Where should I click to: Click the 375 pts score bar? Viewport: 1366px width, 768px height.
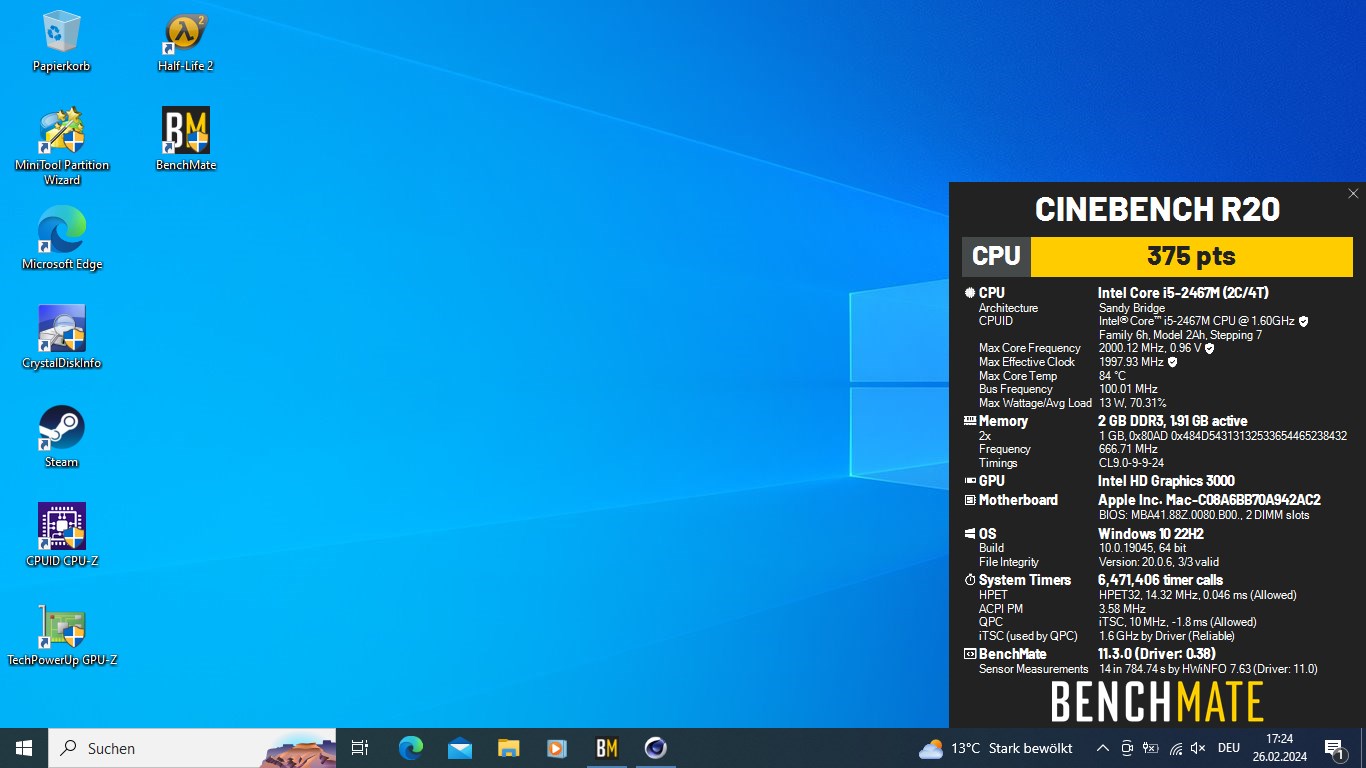click(1191, 256)
